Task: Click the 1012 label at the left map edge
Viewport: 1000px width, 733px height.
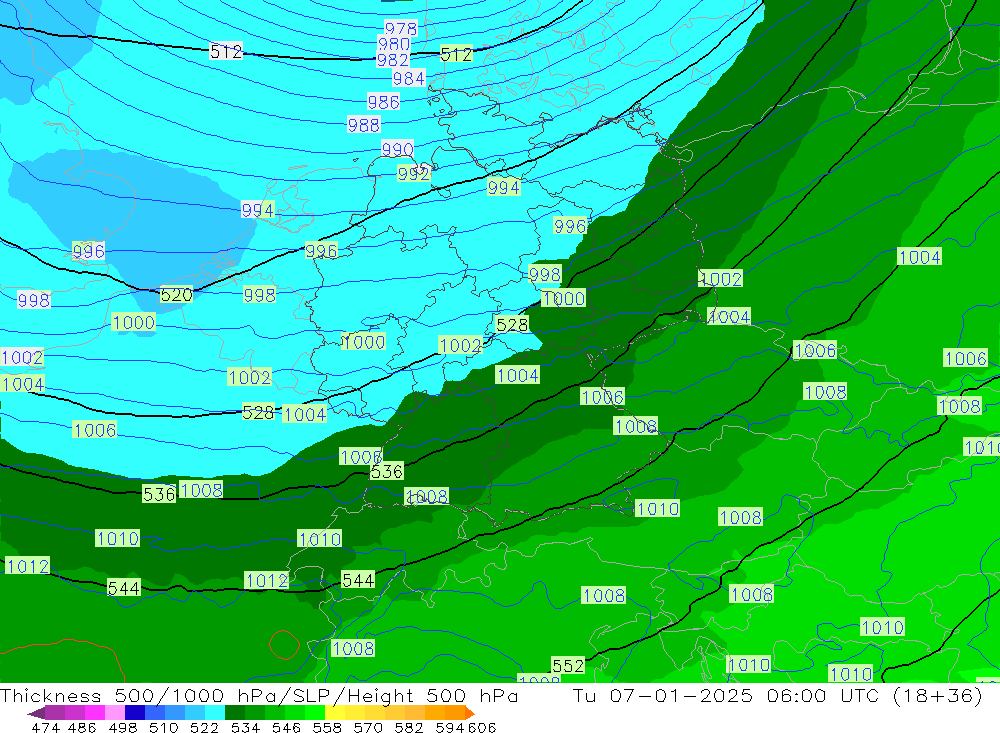Action: 27,565
